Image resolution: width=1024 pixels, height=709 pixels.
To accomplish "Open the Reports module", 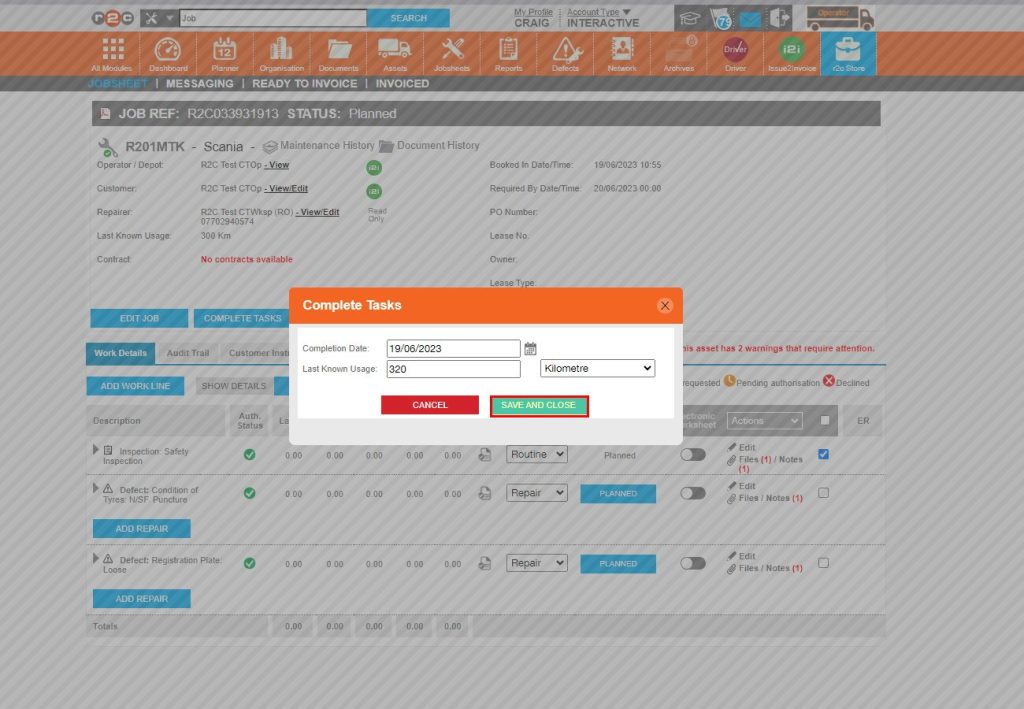I will tap(508, 53).
